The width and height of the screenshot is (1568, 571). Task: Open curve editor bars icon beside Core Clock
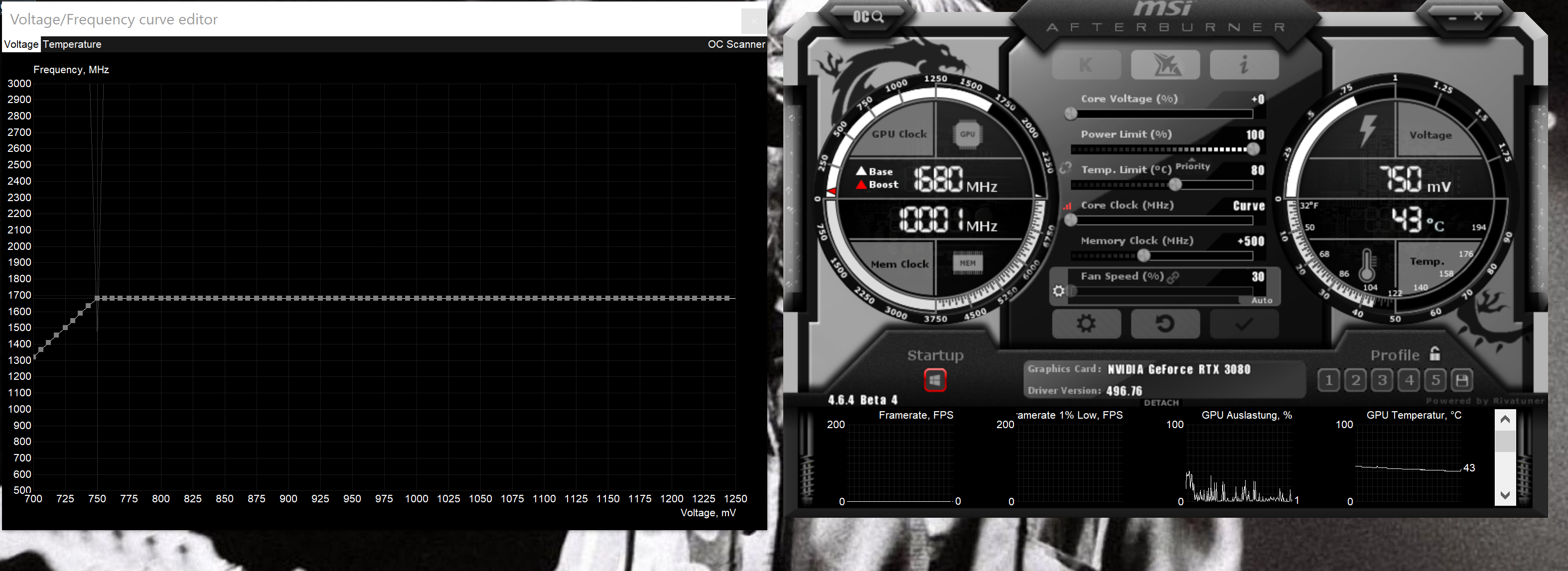pos(1066,206)
